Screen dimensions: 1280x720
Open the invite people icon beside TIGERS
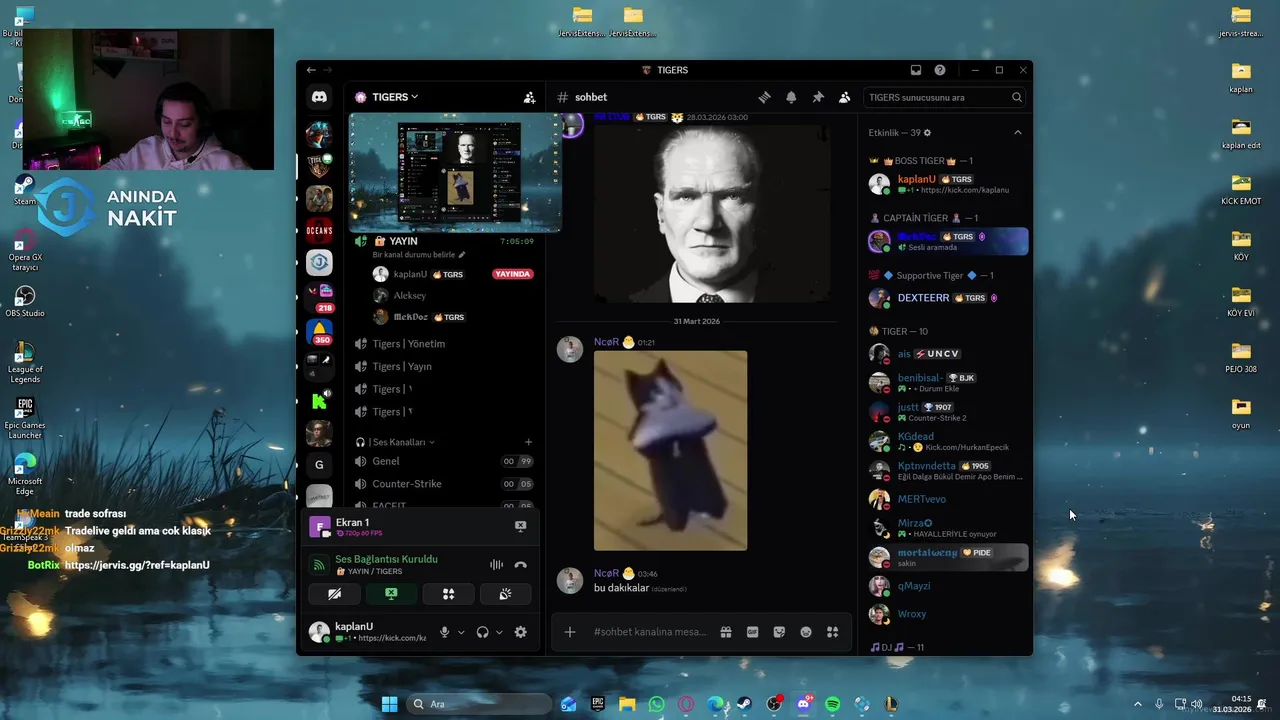[529, 97]
